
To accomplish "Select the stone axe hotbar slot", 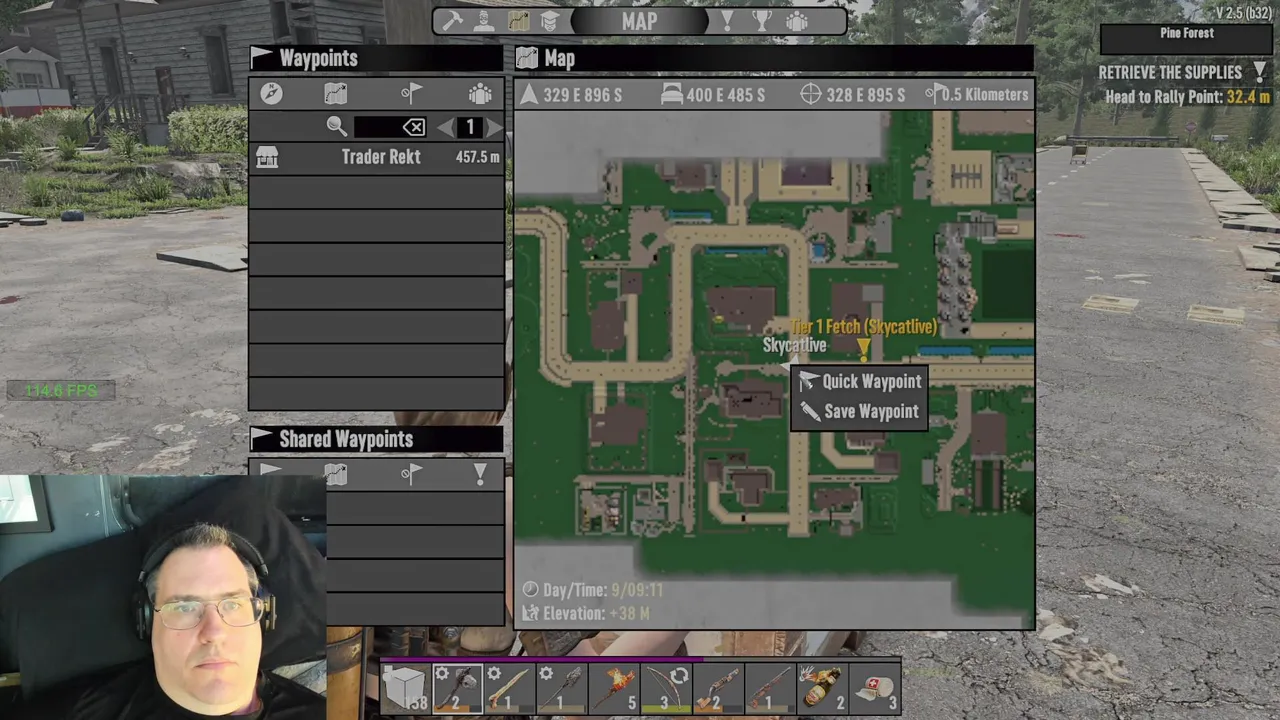I will click(x=457, y=689).
